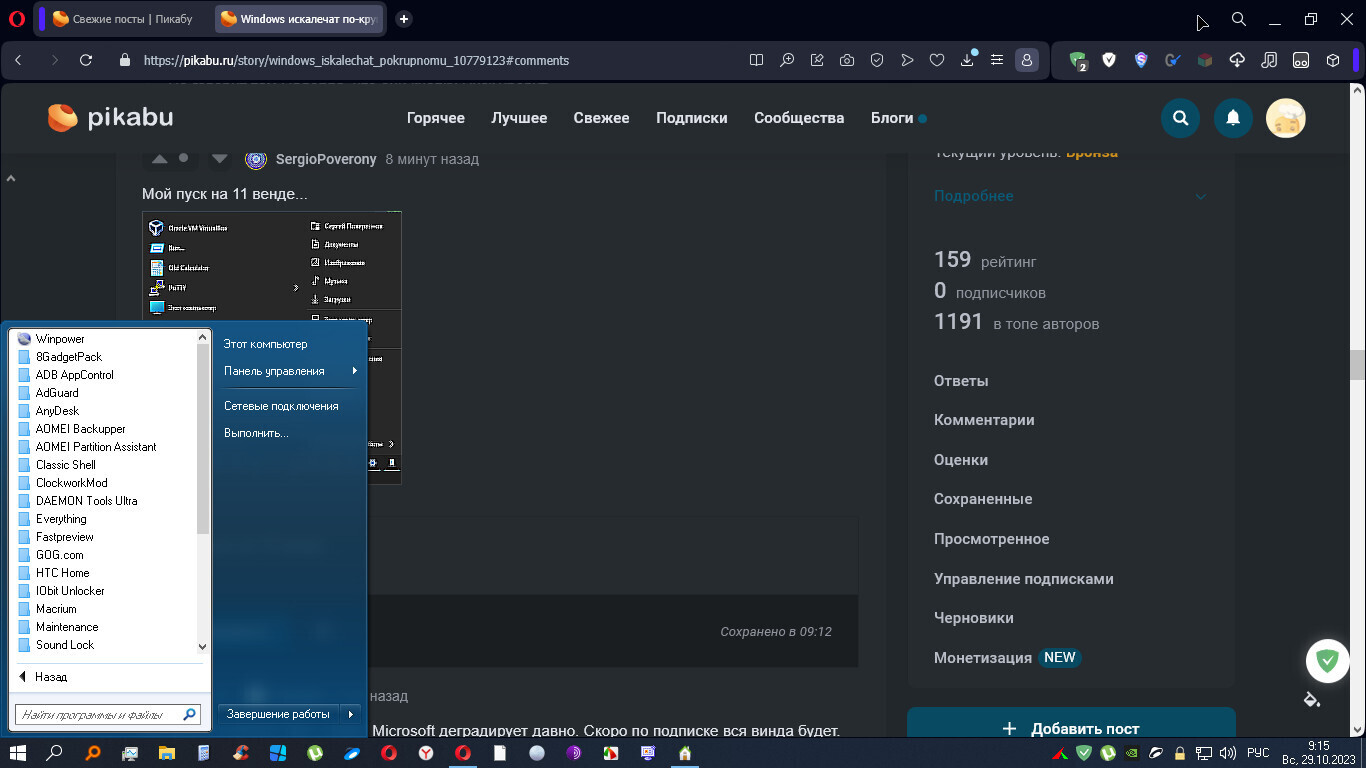This screenshot has height=768, width=1366.
Task: Open the Подписки section
Action: pyautogui.click(x=692, y=118)
